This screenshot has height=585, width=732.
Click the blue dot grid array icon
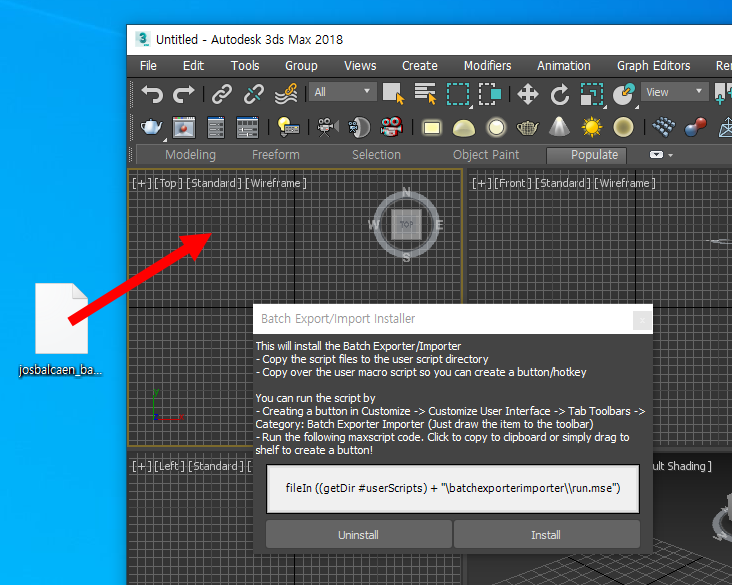pos(663,127)
